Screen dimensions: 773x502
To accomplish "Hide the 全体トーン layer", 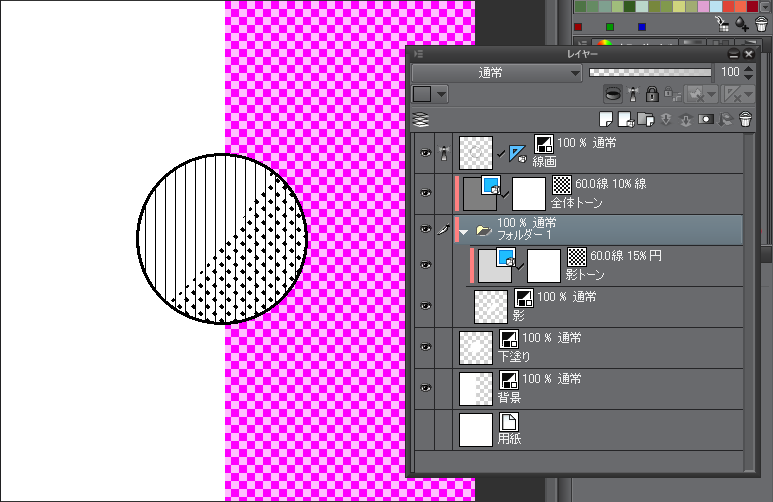I will tap(424, 193).
